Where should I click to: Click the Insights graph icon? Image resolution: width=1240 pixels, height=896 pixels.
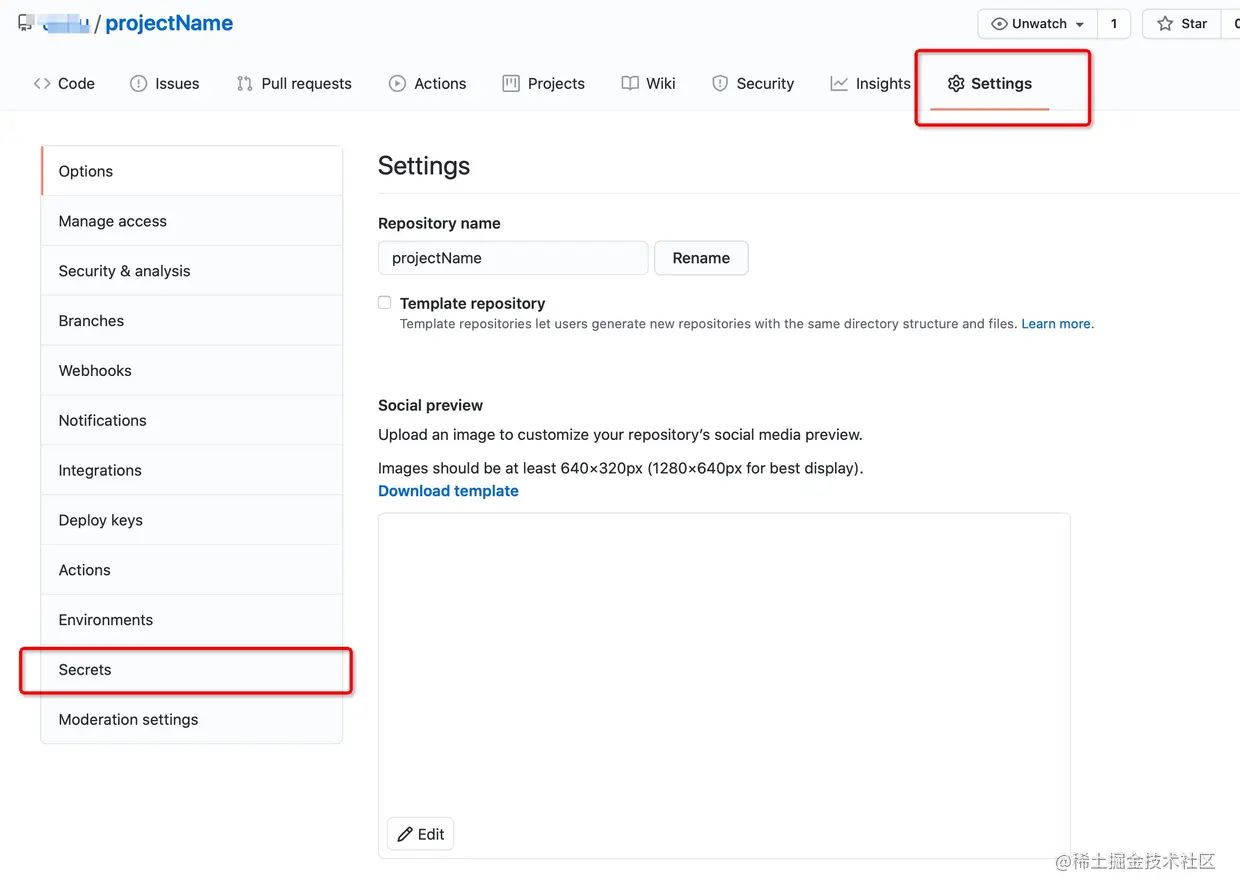(x=839, y=84)
